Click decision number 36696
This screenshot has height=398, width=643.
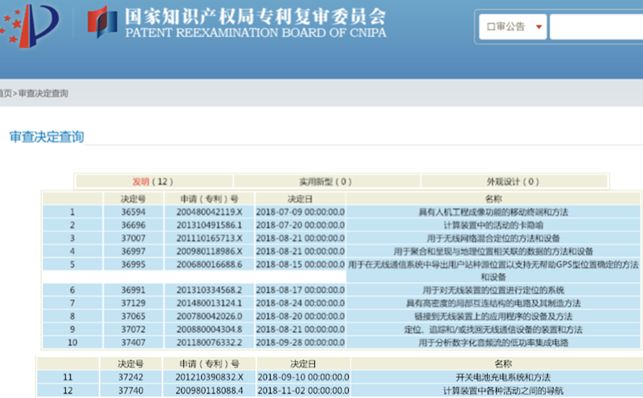click(x=133, y=225)
